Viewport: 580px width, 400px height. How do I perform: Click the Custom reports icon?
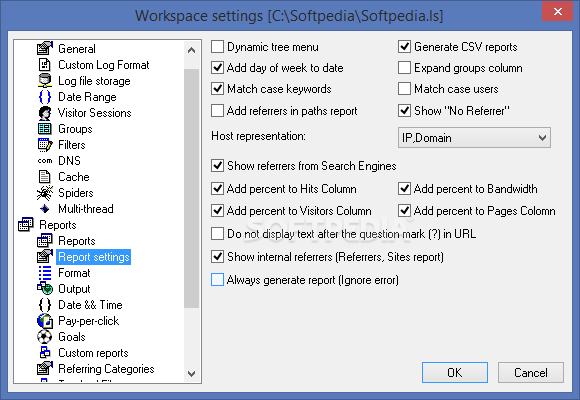[x=45, y=353]
